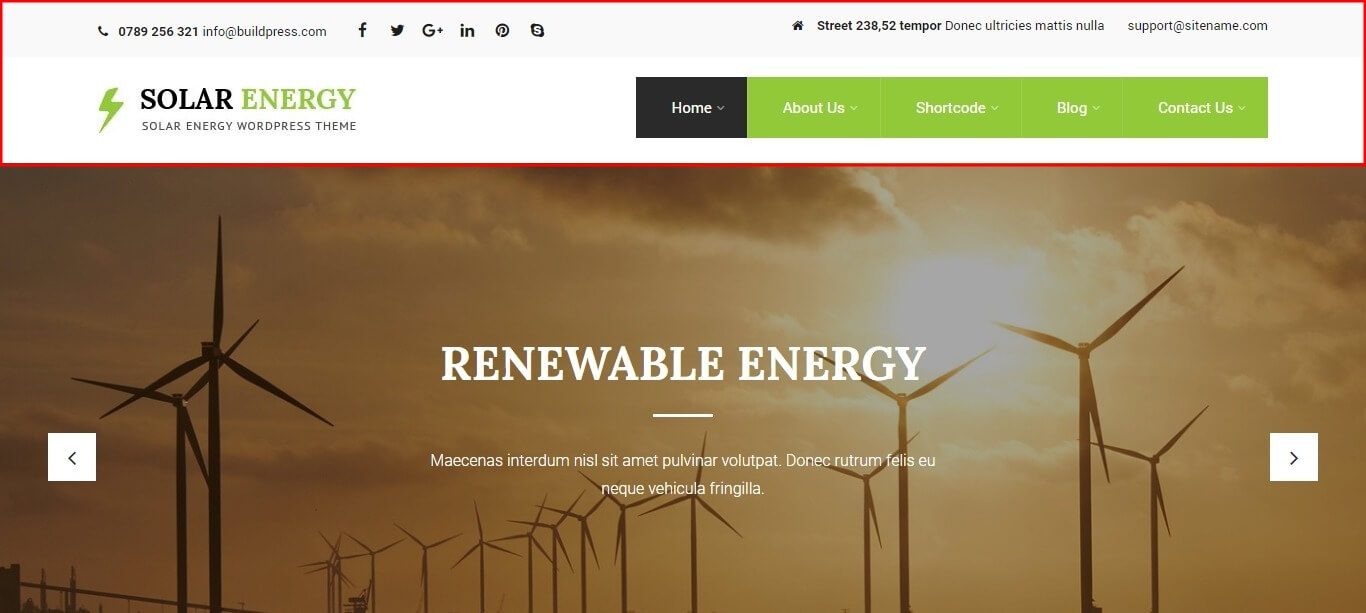This screenshot has width=1366, height=613.
Task: Open the Shortcode dropdown menu
Action: (956, 108)
